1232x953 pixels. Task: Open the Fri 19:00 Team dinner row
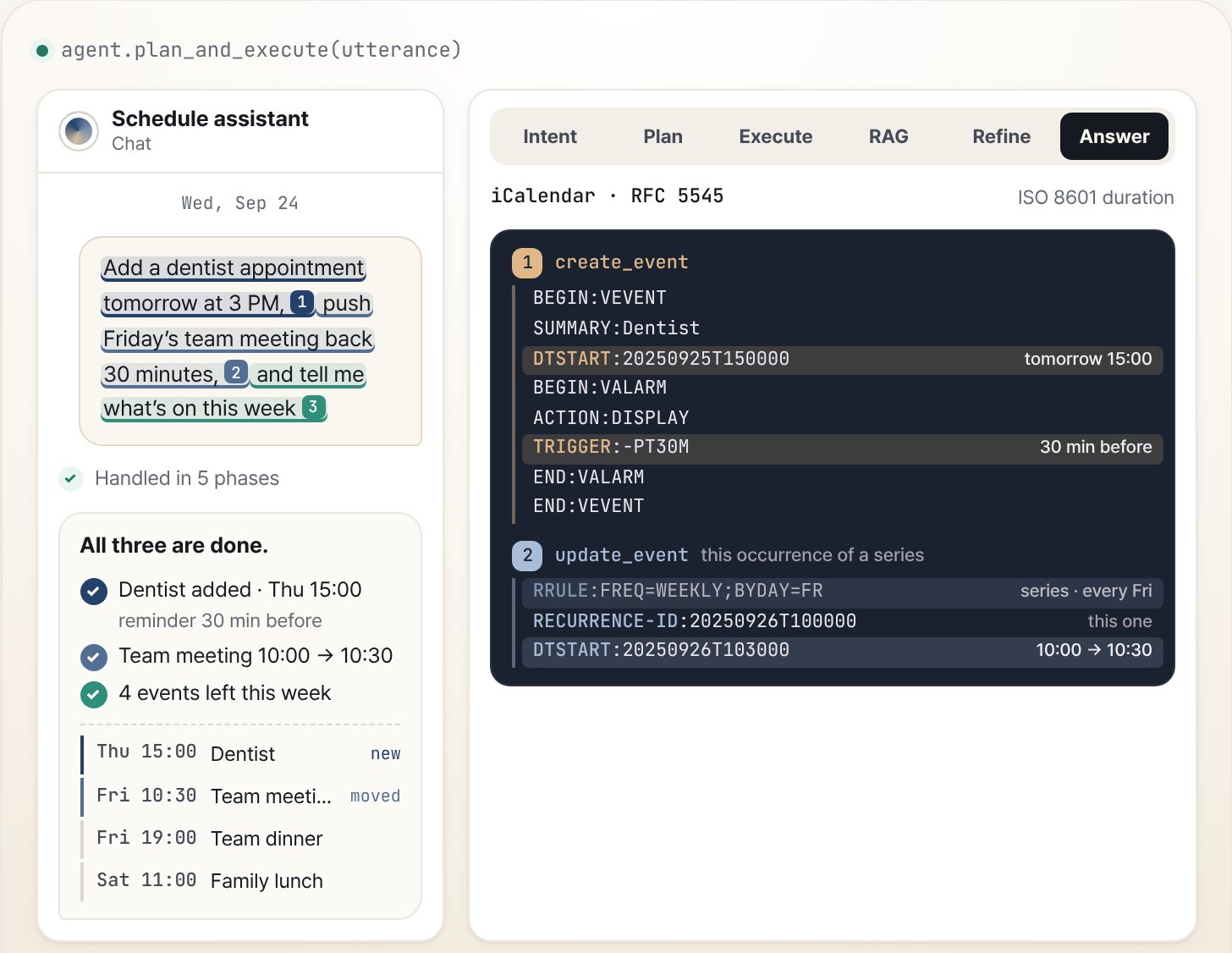tap(241, 839)
